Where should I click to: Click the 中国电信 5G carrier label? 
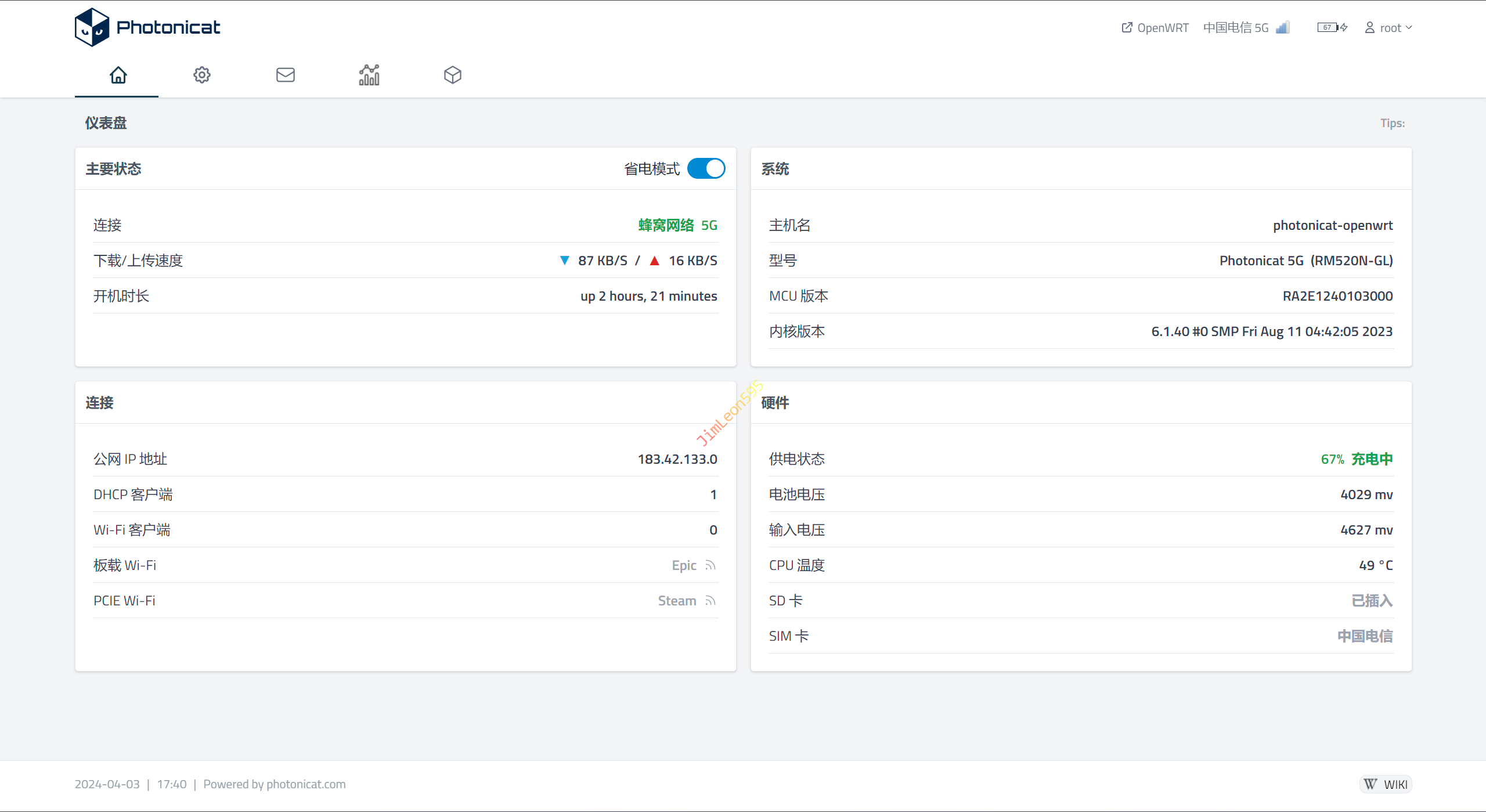(x=1236, y=28)
